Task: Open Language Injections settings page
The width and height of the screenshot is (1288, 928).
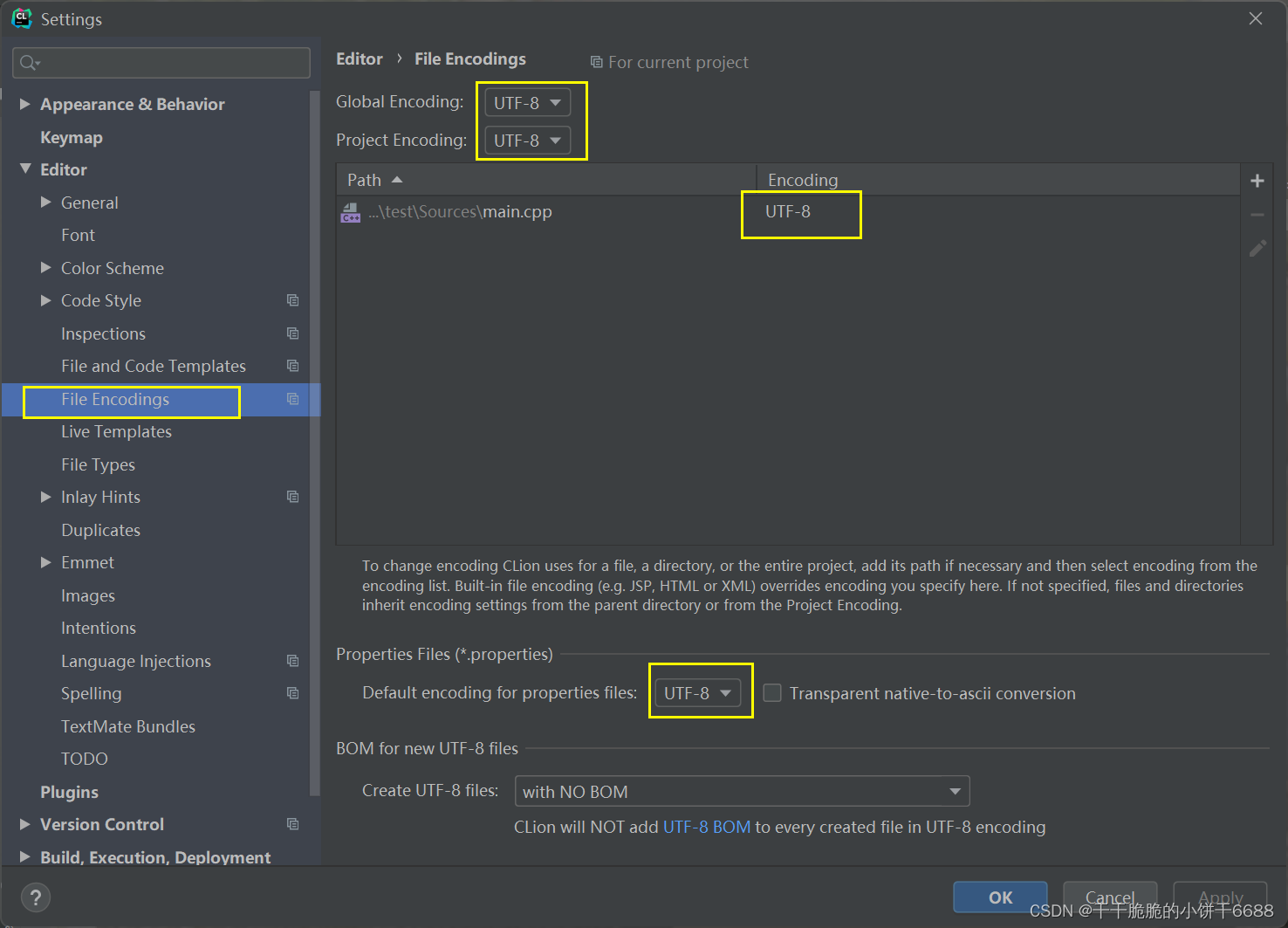Action: pyautogui.click(x=136, y=661)
